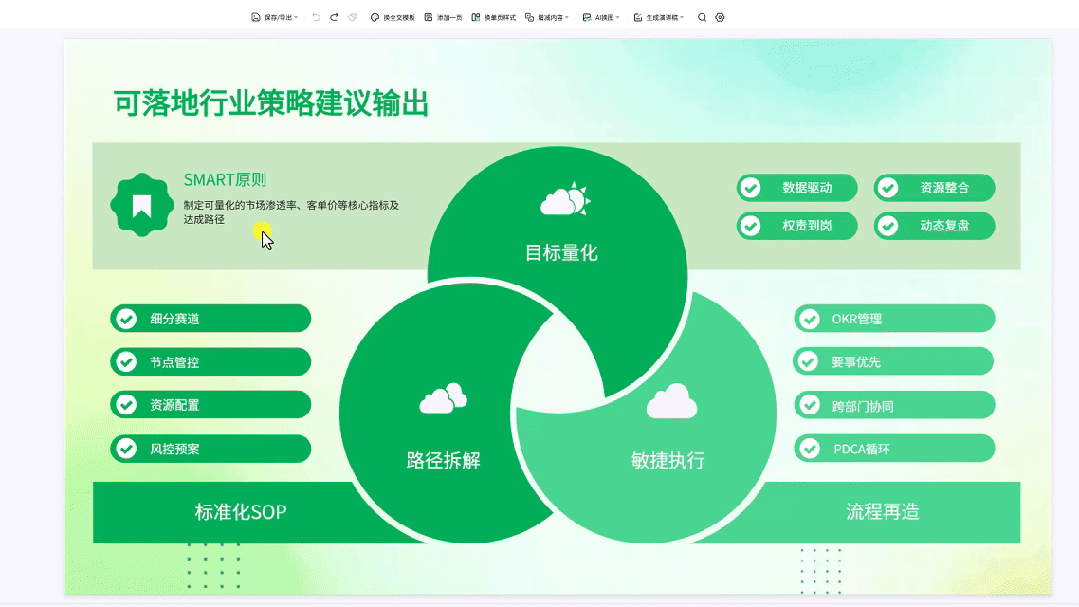Select the OKR管理 text
The image size is (1079, 607).
(x=857, y=319)
